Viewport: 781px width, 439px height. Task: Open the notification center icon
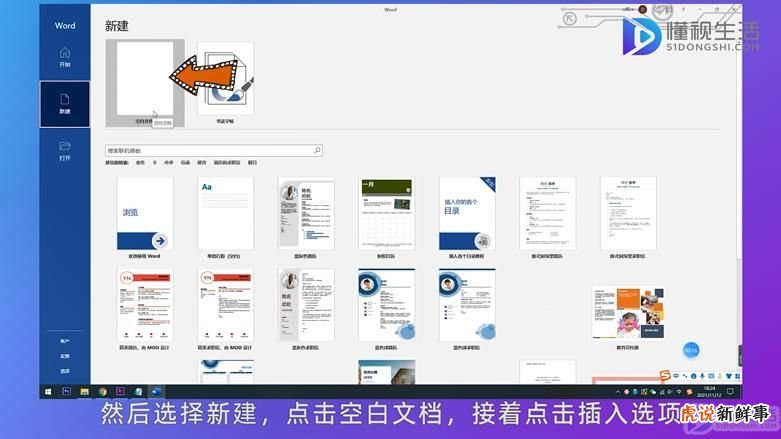(730, 392)
